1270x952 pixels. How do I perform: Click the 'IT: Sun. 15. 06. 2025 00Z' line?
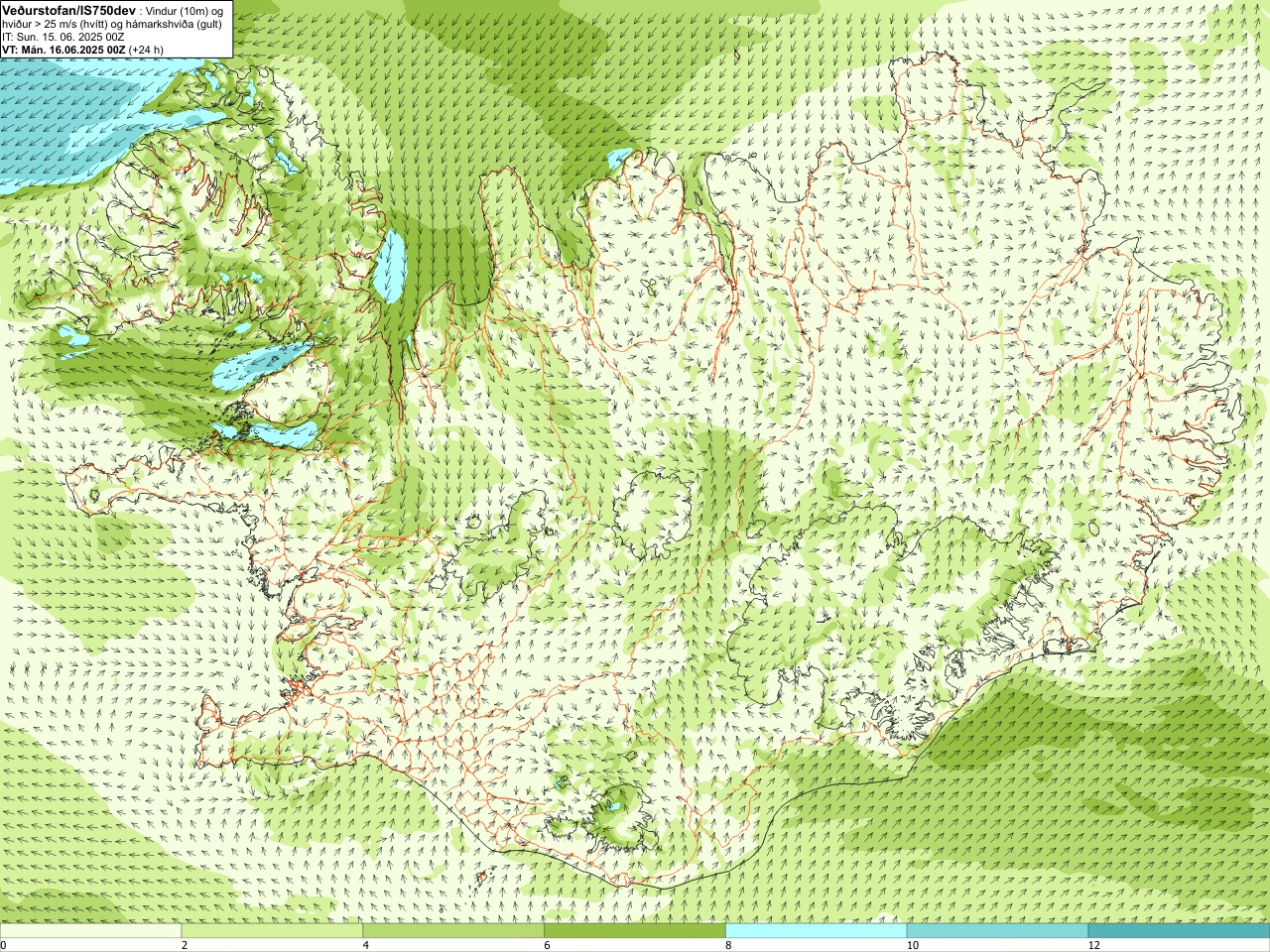[63, 37]
